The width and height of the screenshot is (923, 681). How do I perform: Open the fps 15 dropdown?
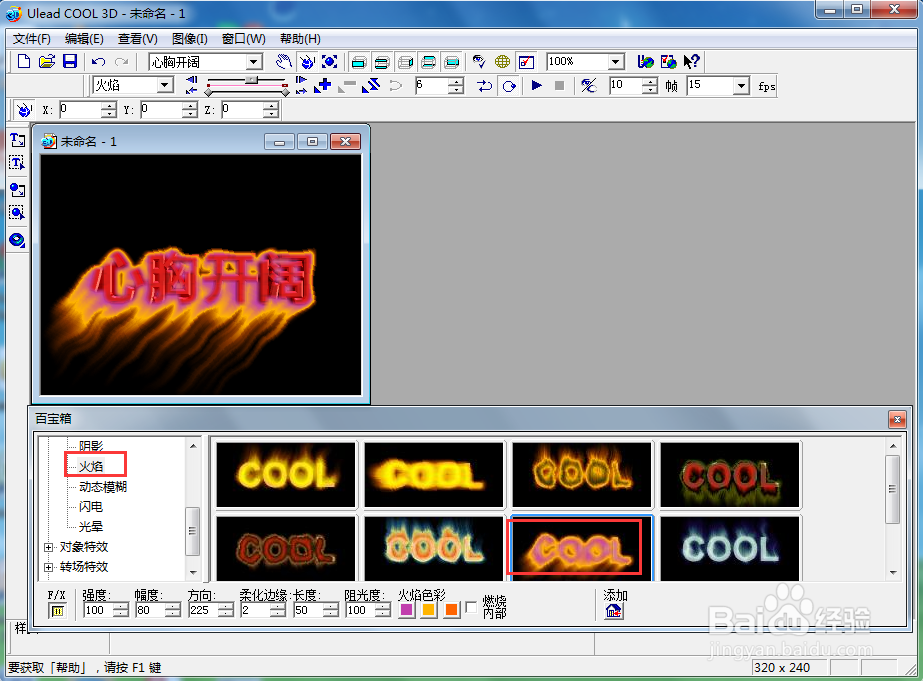click(741, 86)
